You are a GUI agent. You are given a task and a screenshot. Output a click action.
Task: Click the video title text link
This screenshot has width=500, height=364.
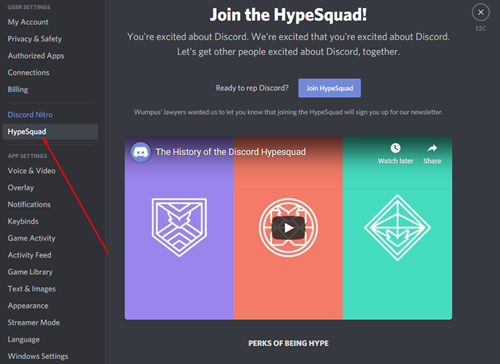tap(231, 152)
